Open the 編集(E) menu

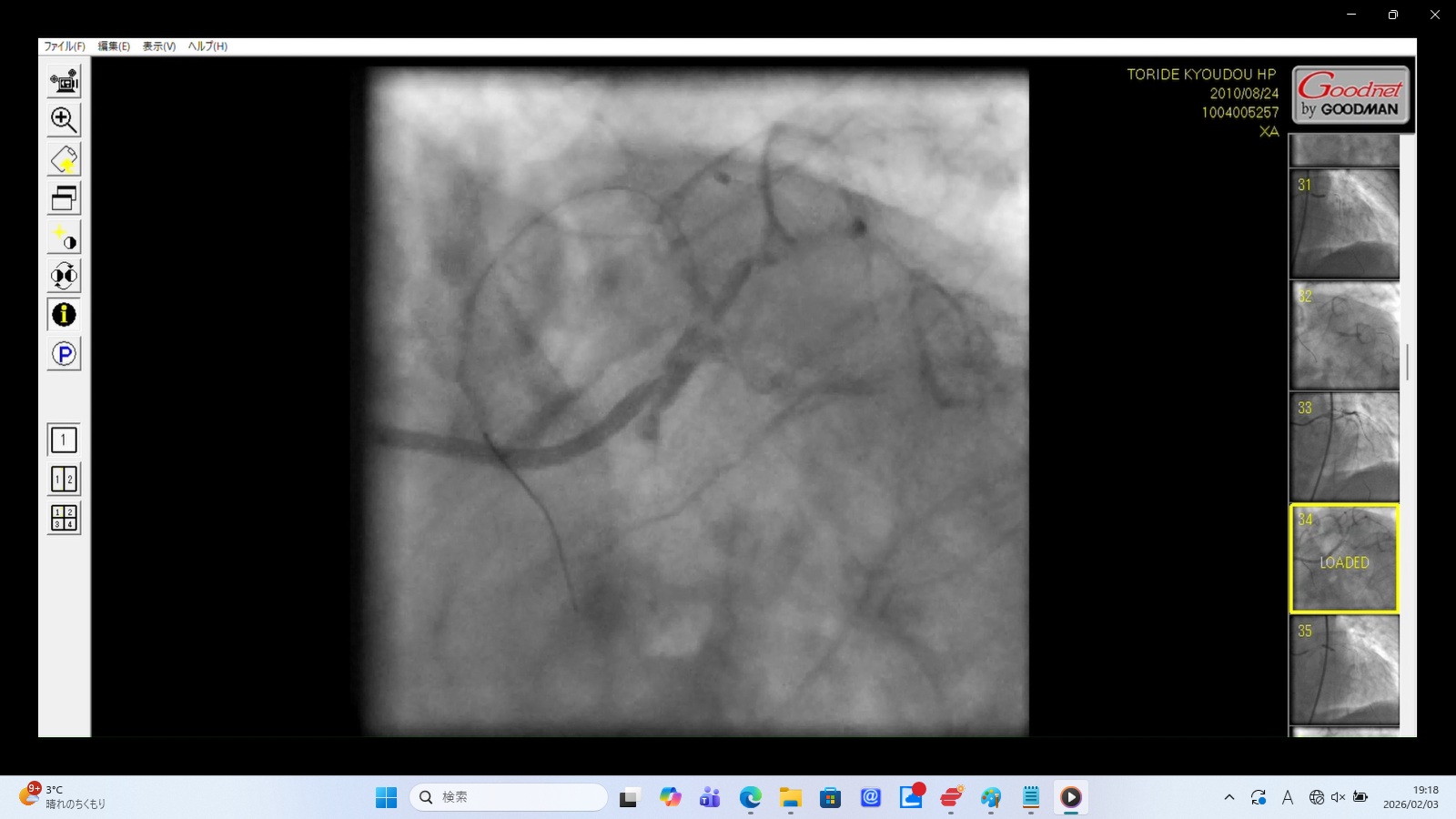coord(114,46)
